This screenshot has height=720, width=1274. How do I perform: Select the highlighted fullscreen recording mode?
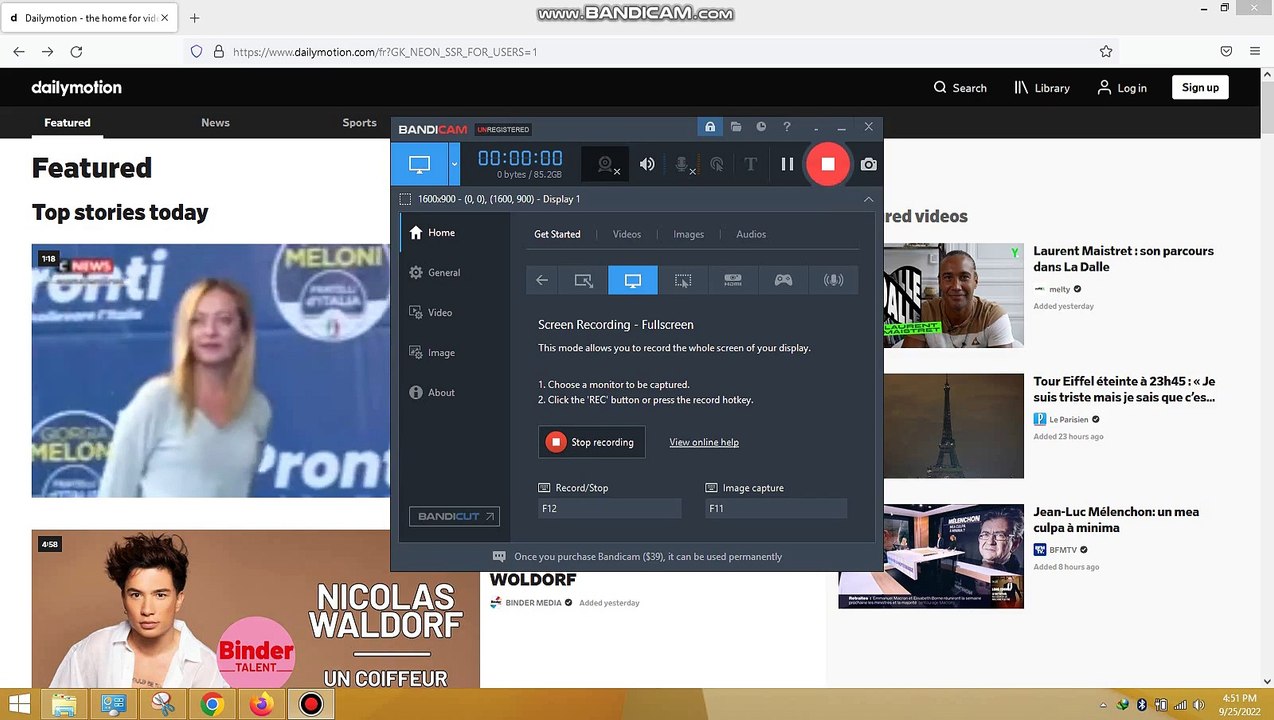633,280
